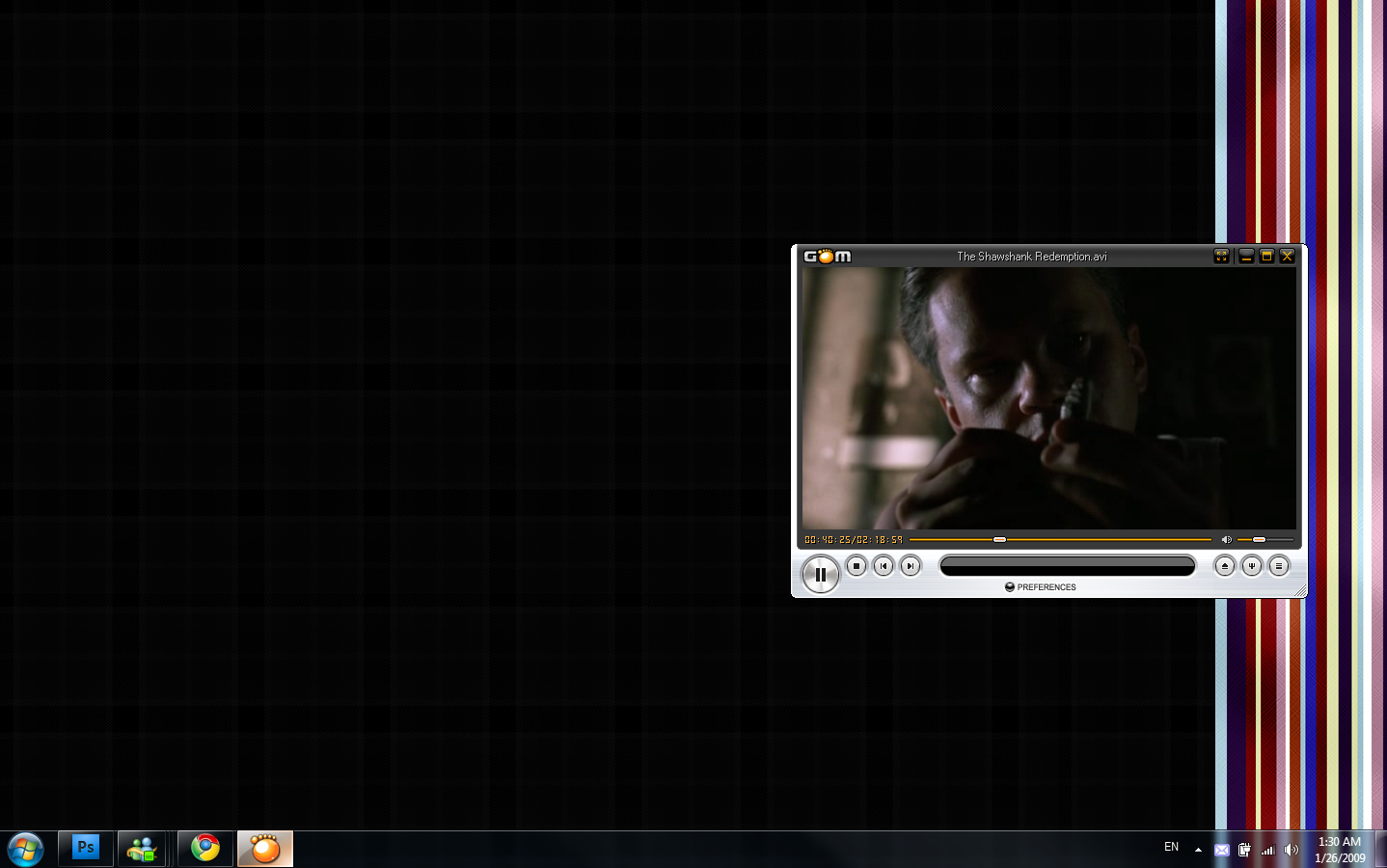
Task: Click the network signal tray icon
Action: point(1267,850)
